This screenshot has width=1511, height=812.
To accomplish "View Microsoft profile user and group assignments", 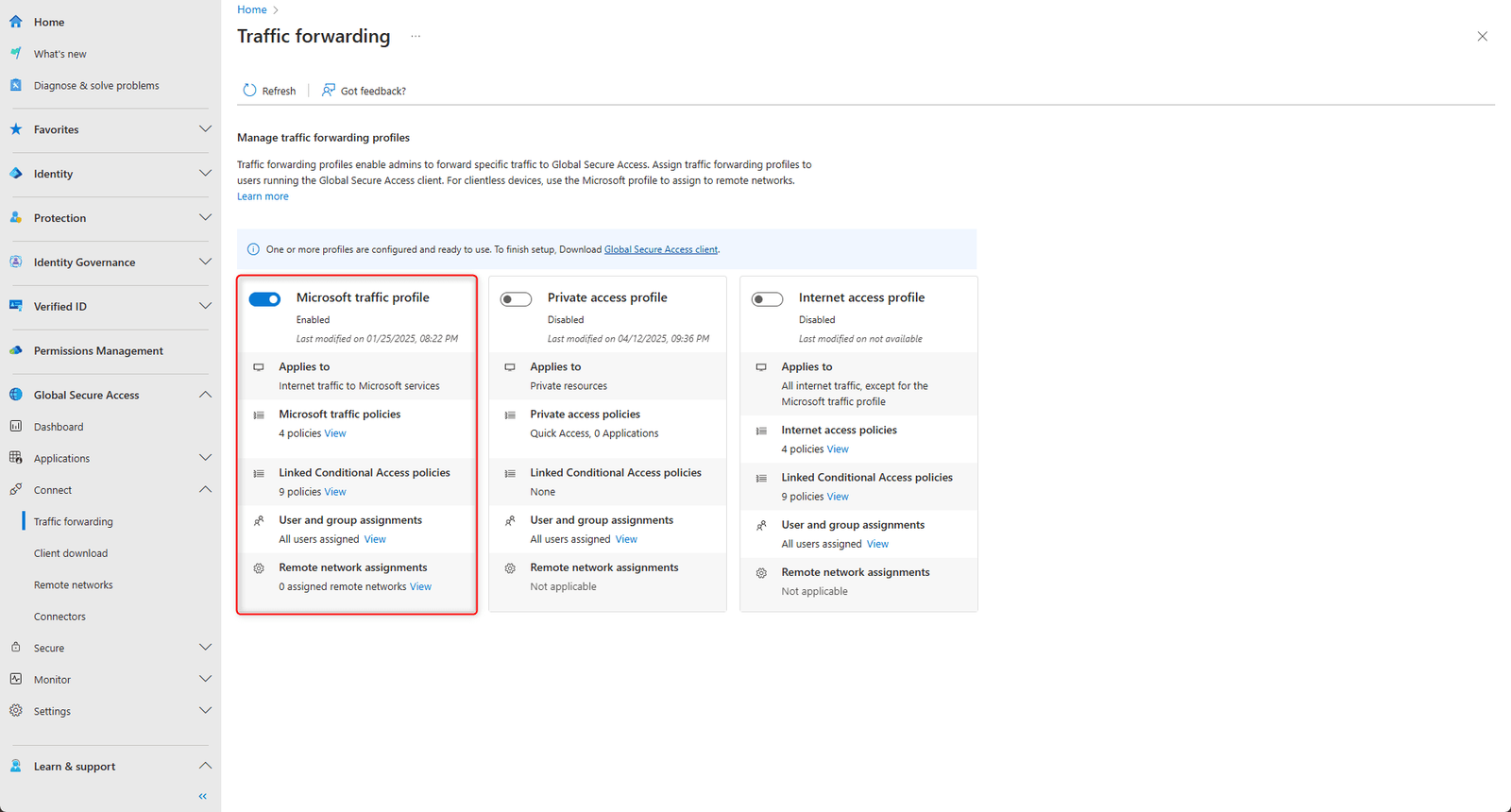I will coord(375,539).
